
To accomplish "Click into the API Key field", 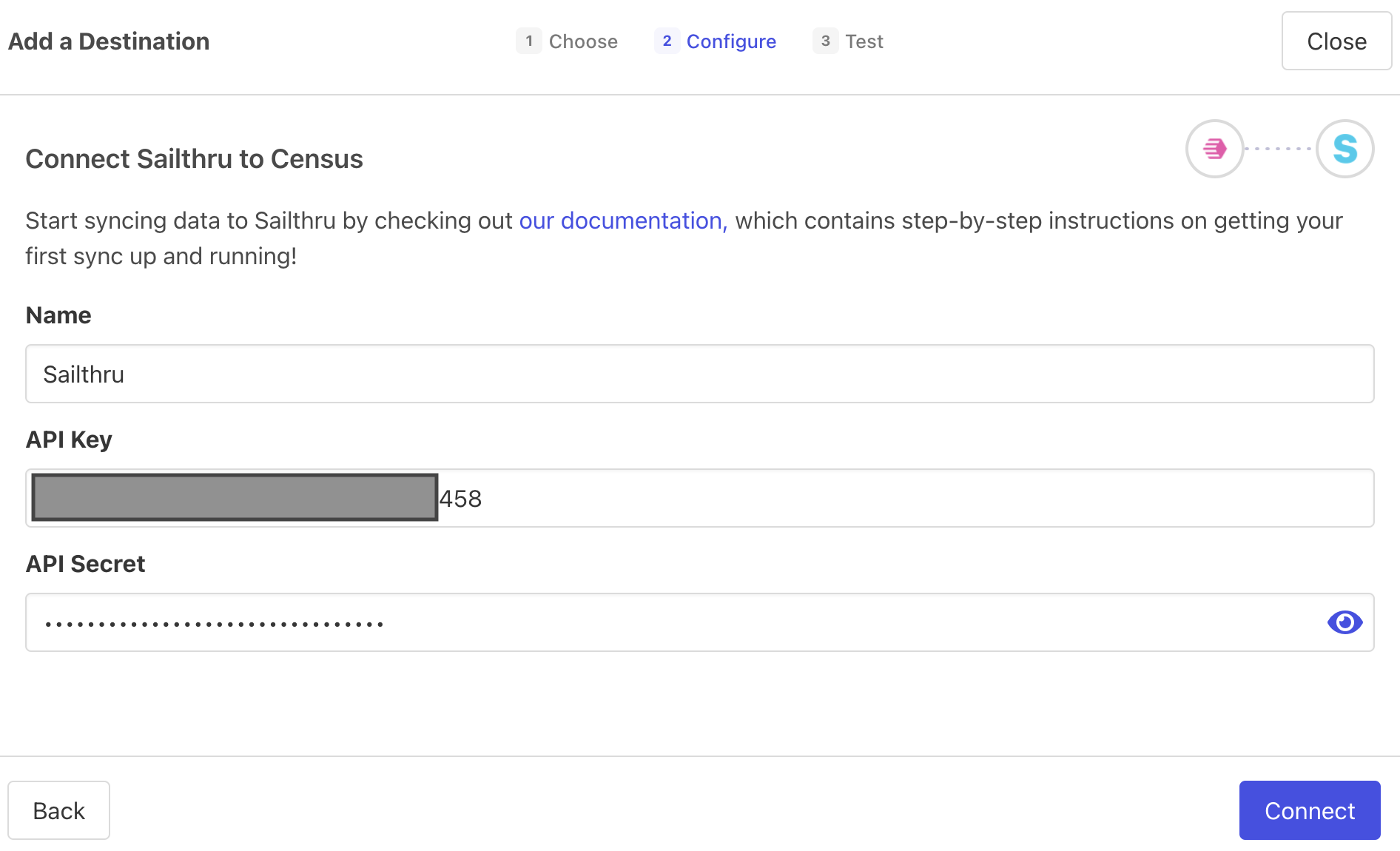I will [888, 498].
